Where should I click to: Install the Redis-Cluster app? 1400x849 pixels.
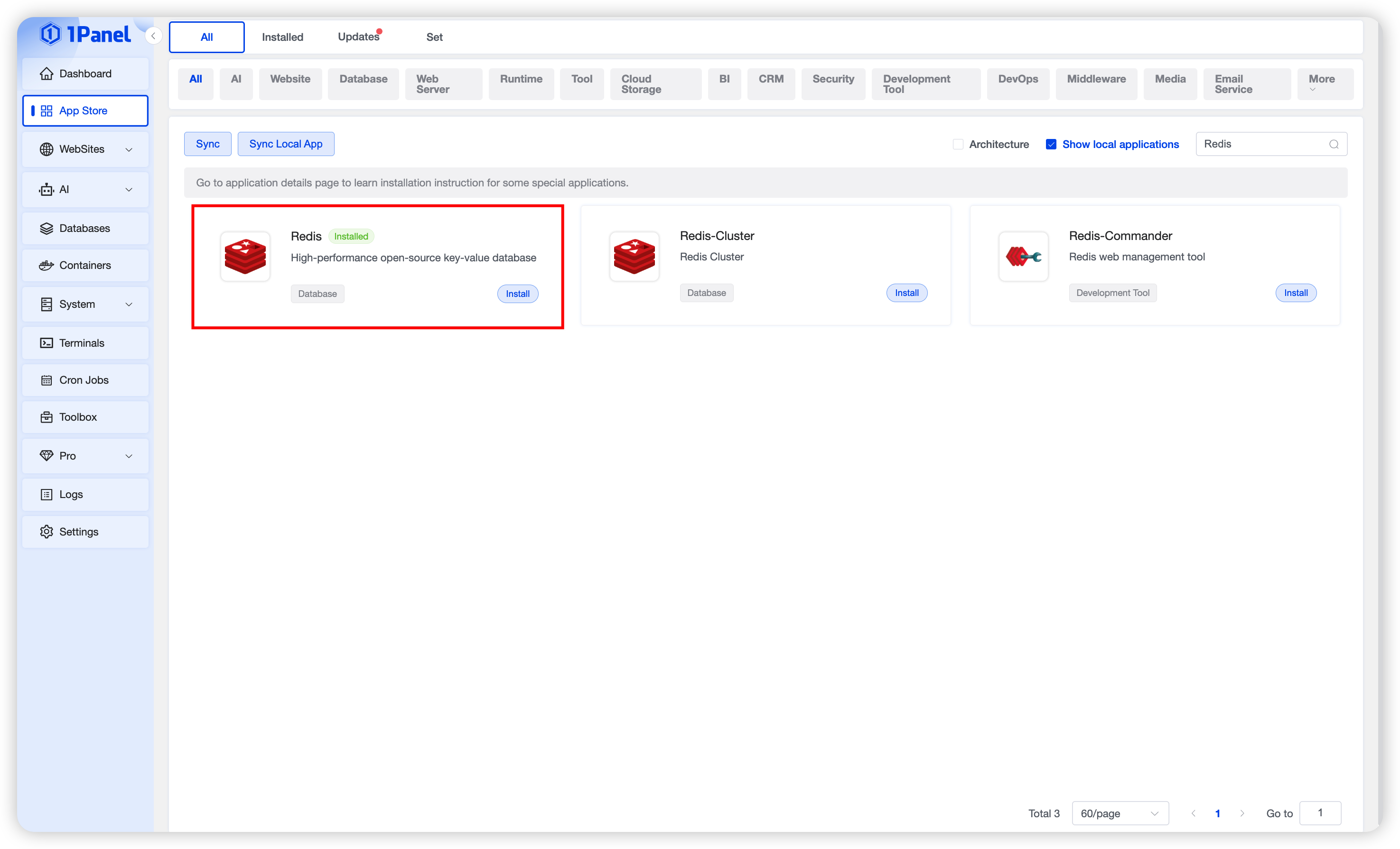[x=906, y=293]
